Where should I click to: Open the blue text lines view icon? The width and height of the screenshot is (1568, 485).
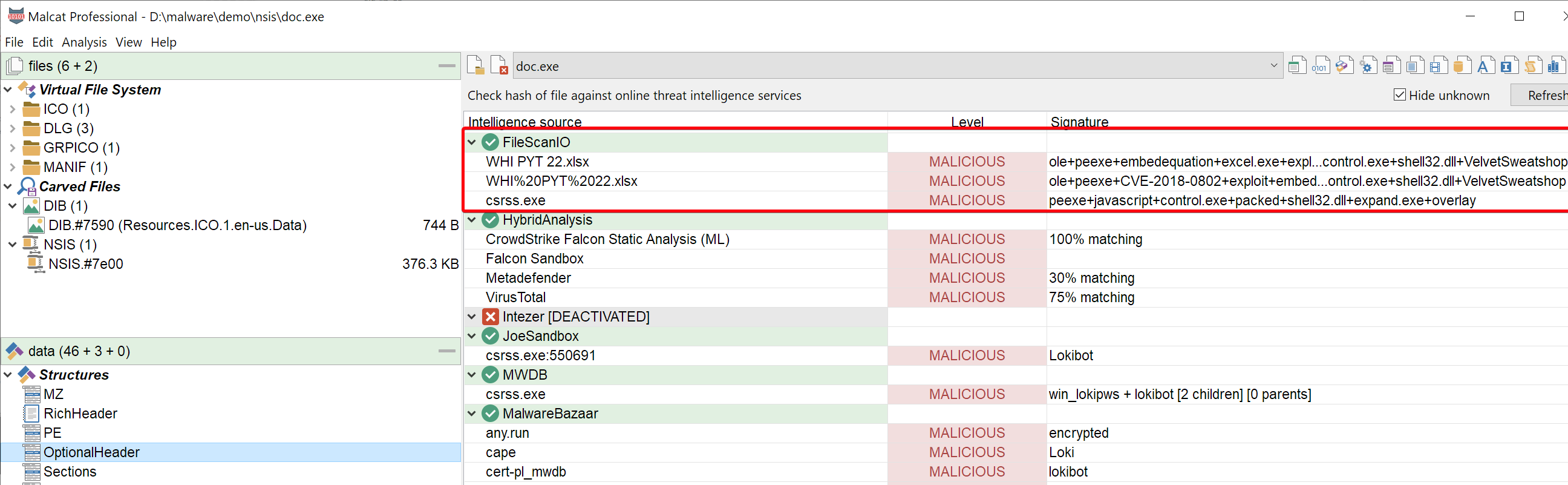1414,66
